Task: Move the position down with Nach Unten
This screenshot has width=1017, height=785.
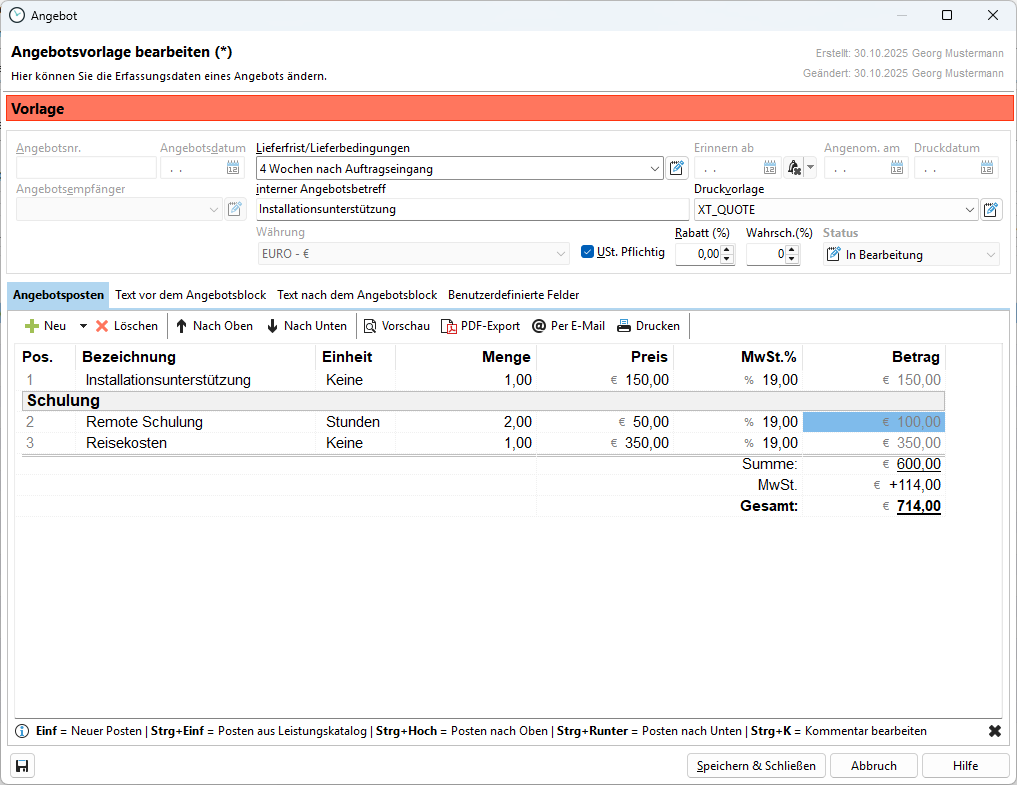Action: [306, 326]
